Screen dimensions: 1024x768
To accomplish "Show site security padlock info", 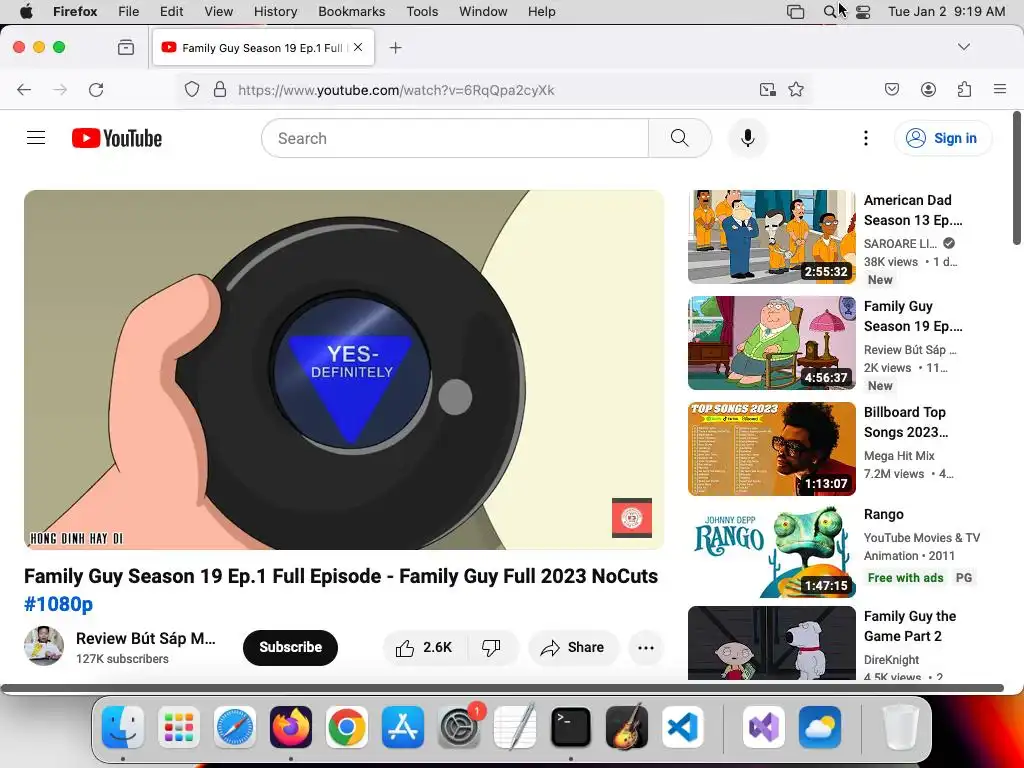I will (220, 89).
